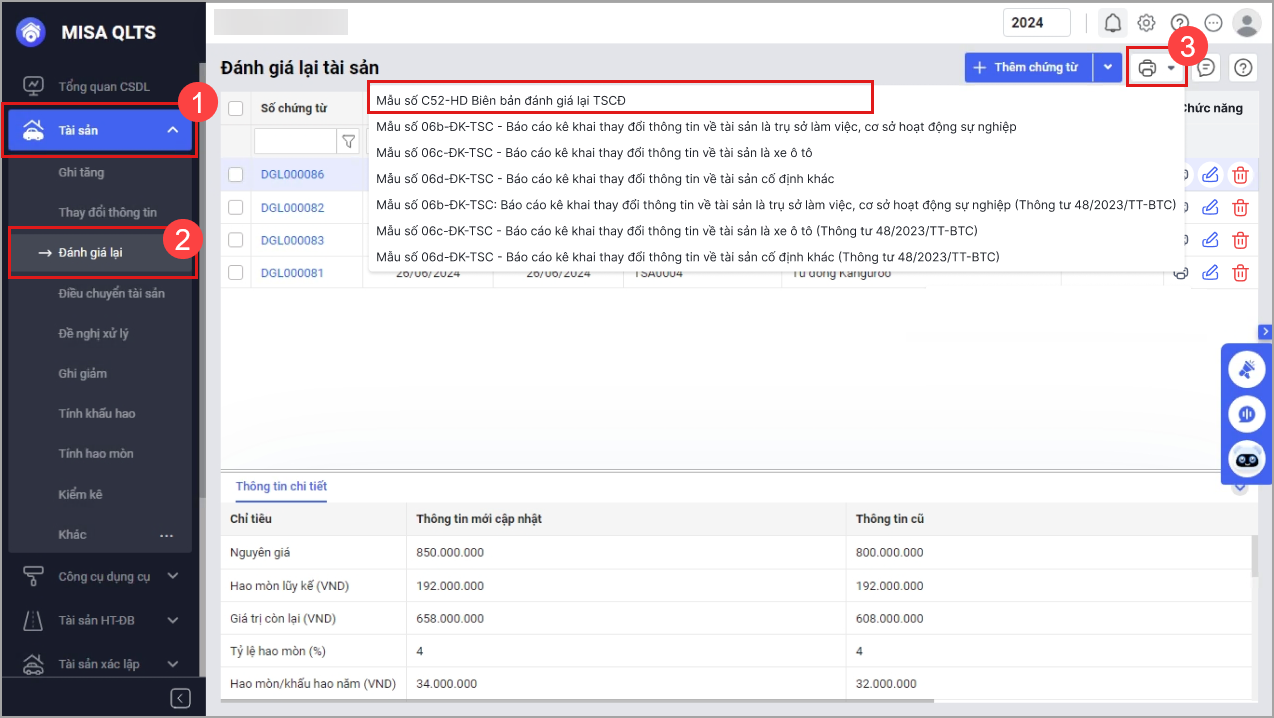The image size is (1274, 718).
Task: Check the box for voucher DGL000086
Action: tap(236, 175)
